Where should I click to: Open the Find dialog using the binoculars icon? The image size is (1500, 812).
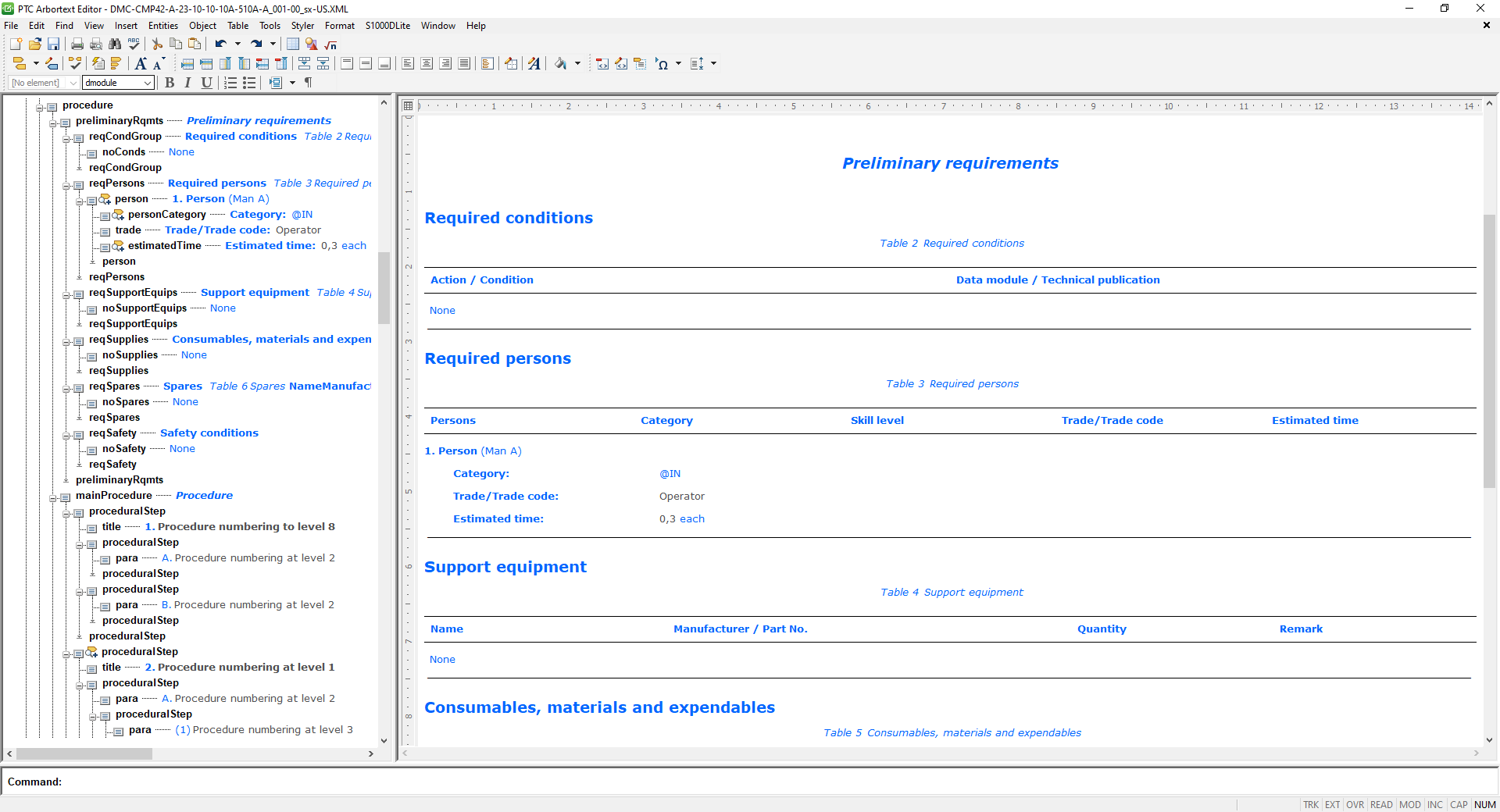click(116, 45)
